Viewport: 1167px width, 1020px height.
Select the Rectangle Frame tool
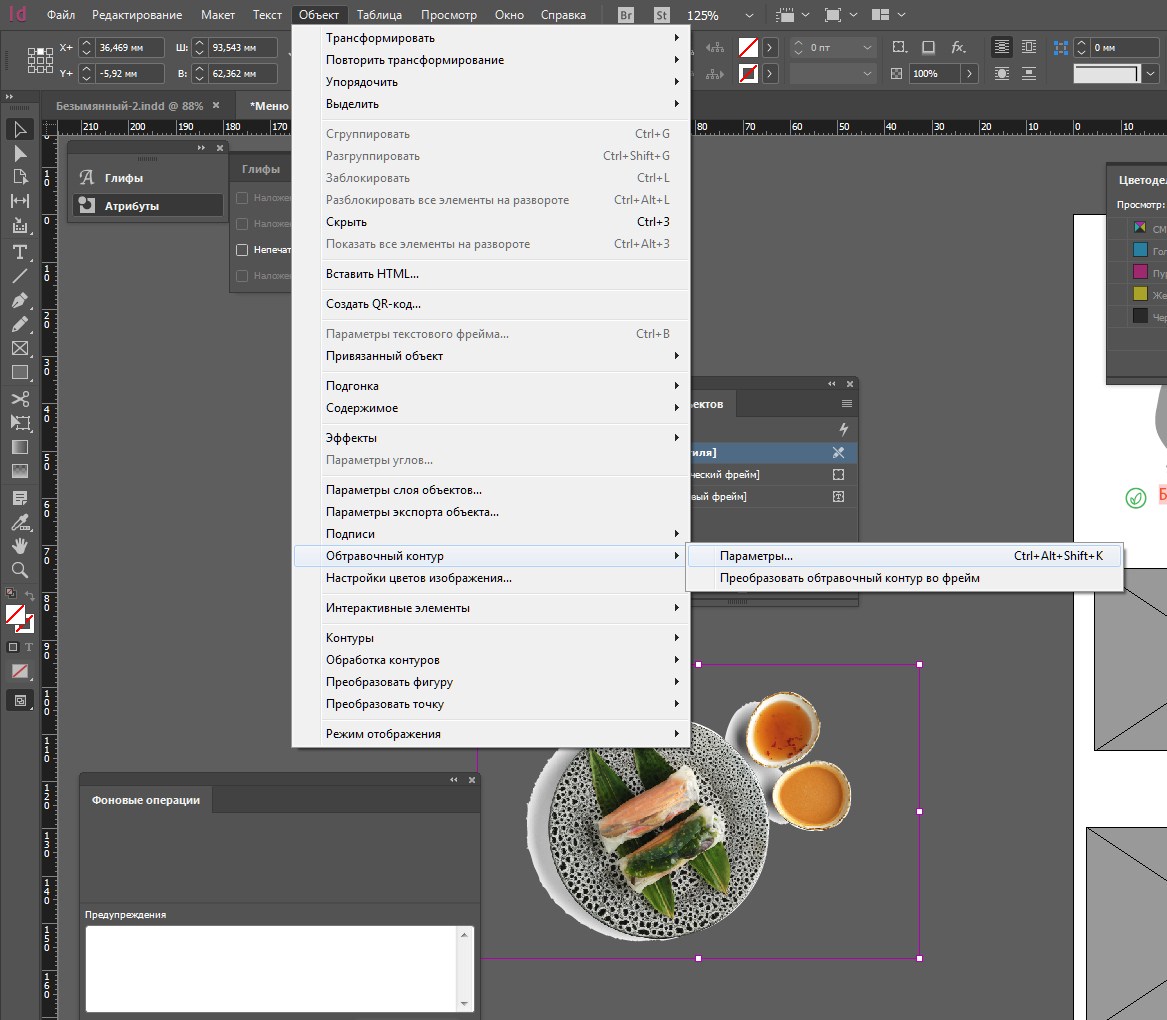tap(19, 348)
